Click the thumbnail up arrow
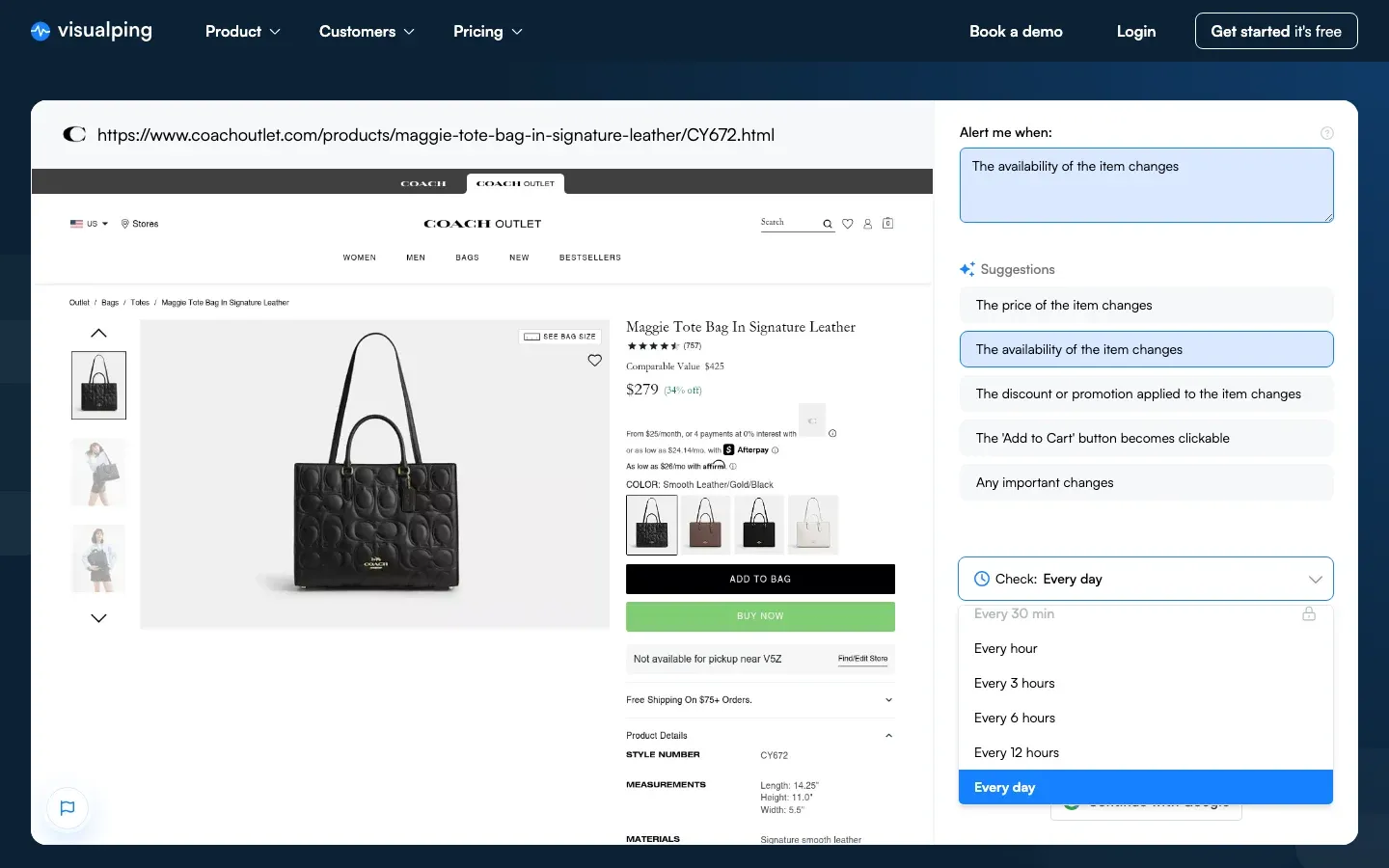1389x868 pixels. [x=98, y=333]
